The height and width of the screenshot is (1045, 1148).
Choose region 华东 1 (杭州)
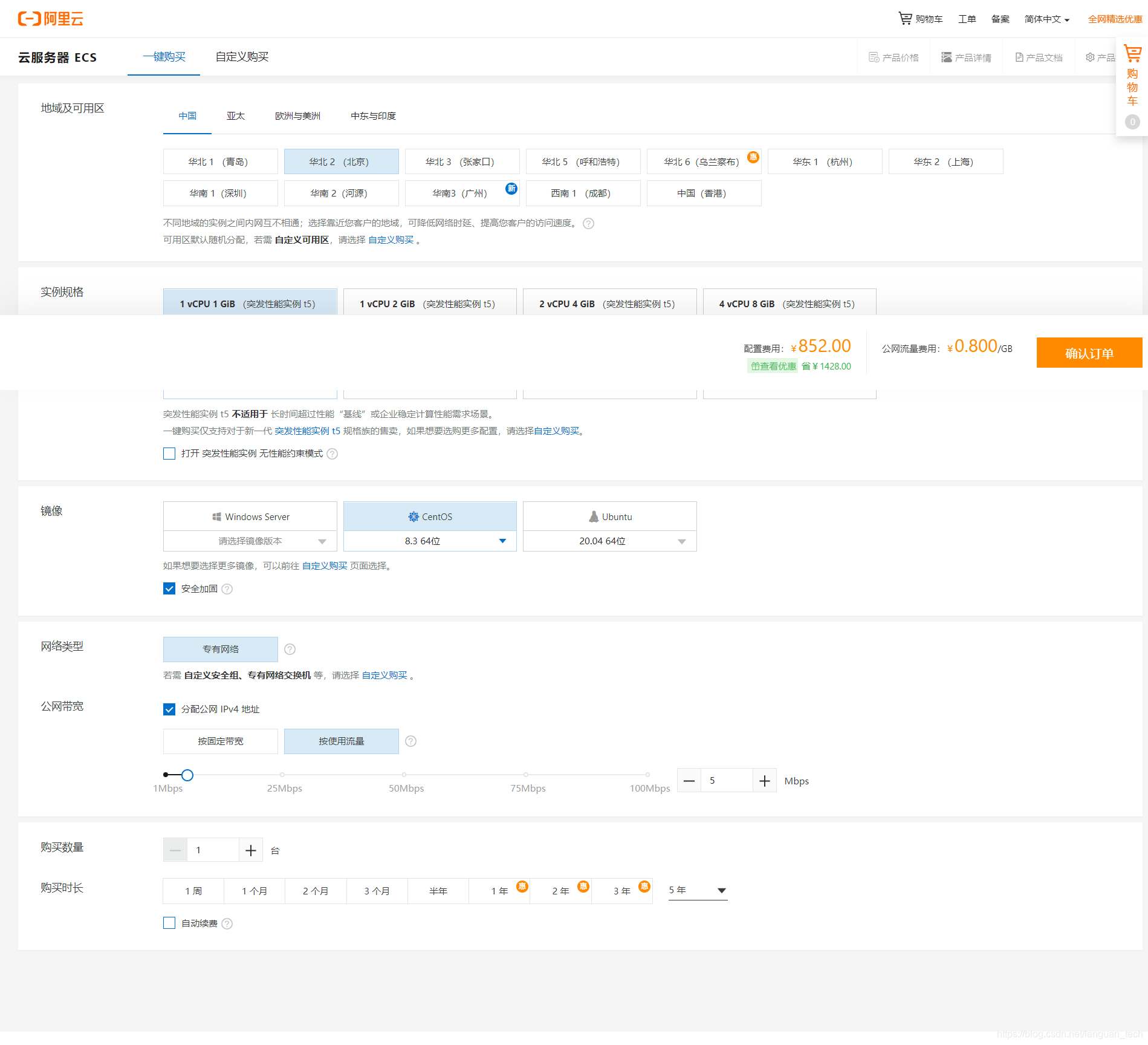pos(825,161)
